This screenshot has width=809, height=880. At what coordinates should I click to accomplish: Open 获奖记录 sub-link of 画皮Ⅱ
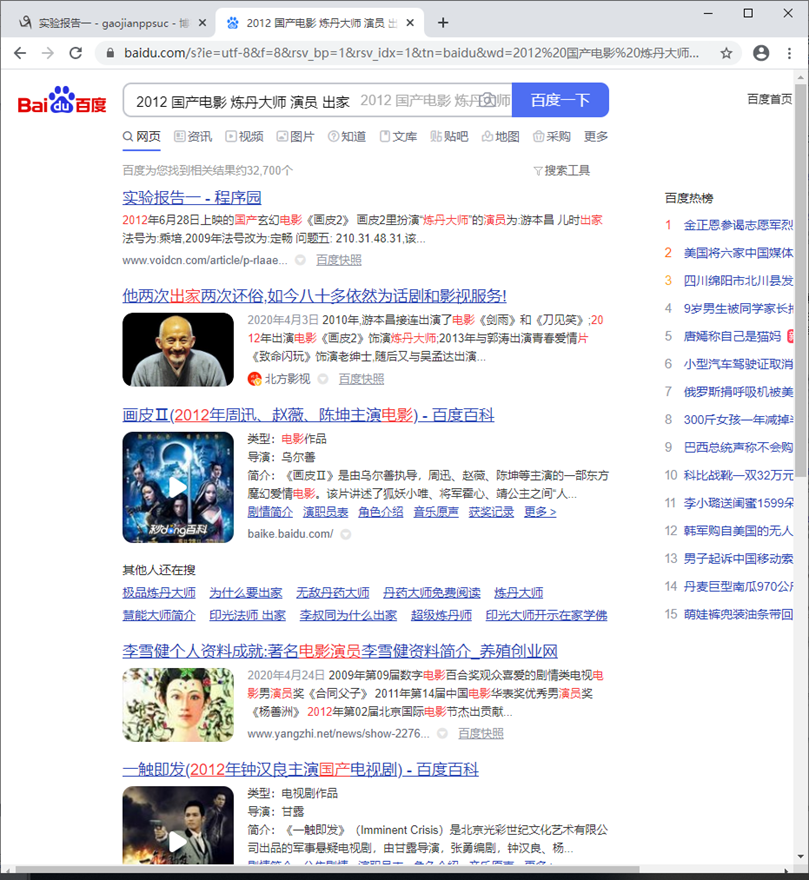[x=491, y=512]
